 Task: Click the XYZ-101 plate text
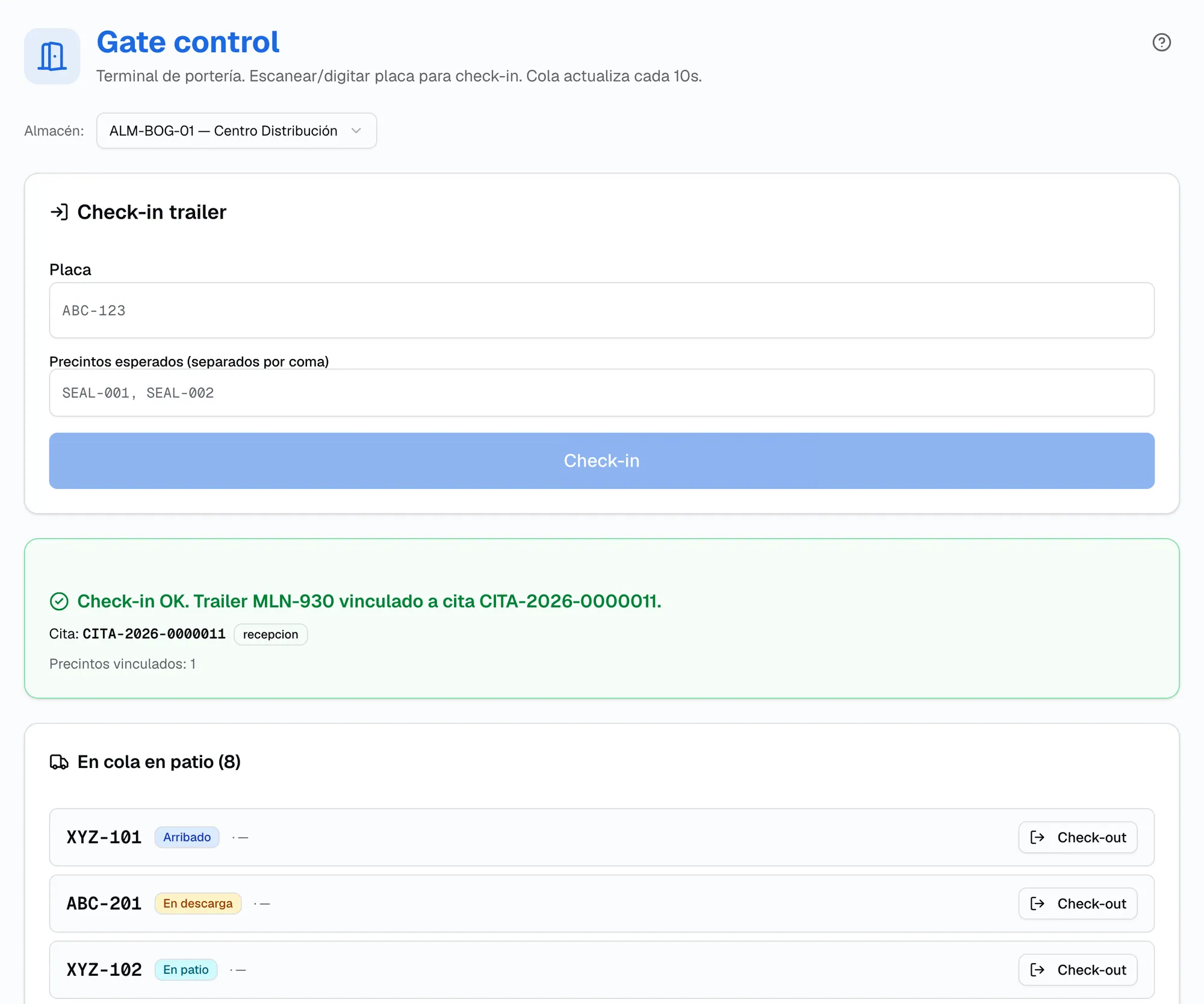[104, 837]
